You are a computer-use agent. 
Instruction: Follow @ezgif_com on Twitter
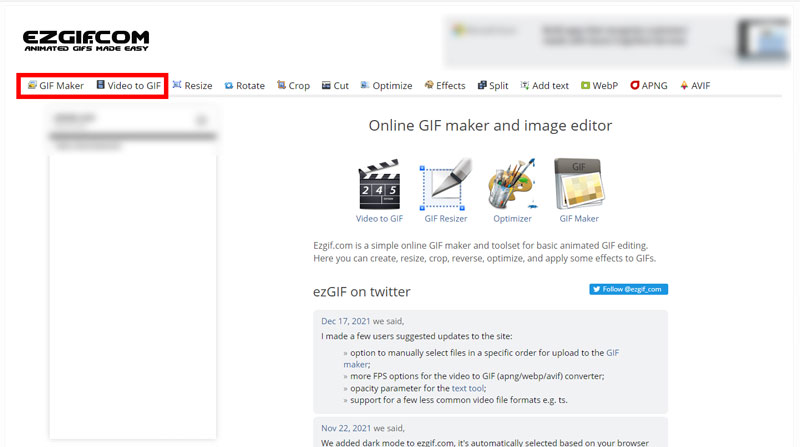click(629, 289)
